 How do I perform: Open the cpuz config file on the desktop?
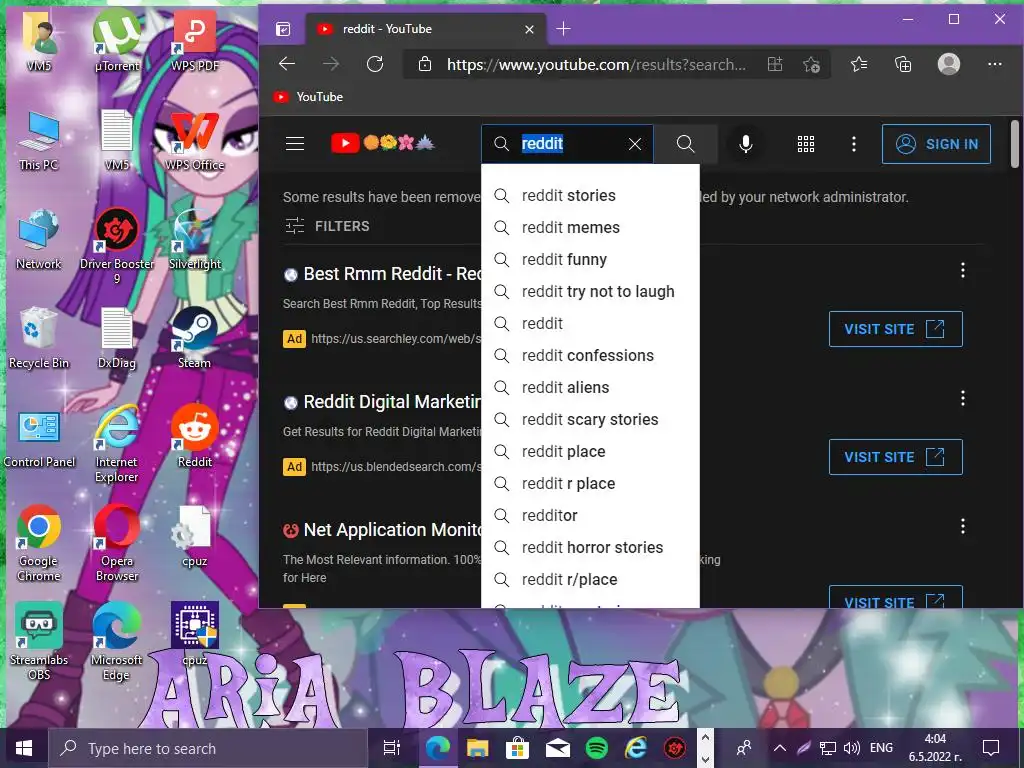(x=195, y=537)
